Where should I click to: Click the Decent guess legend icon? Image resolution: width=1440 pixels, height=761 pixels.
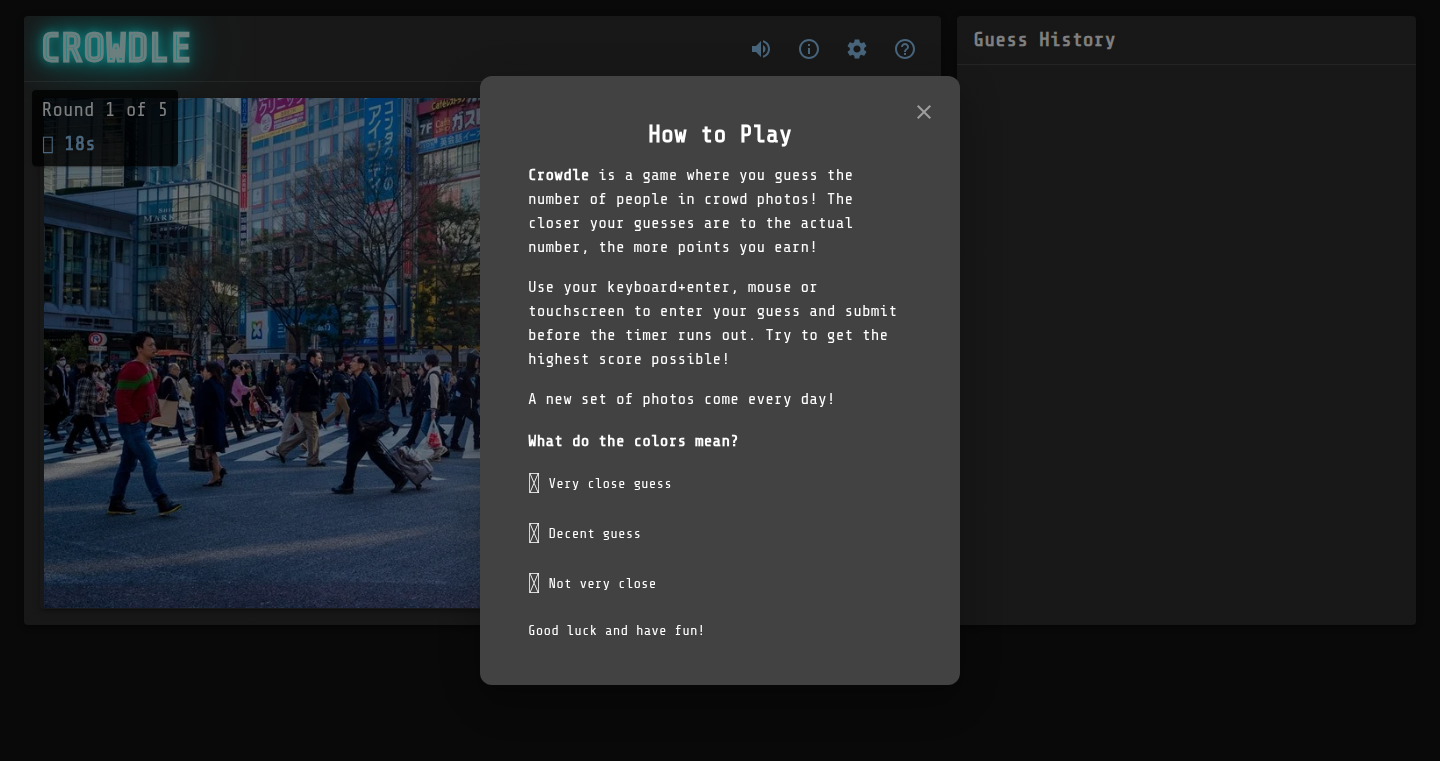coord(534,533)
